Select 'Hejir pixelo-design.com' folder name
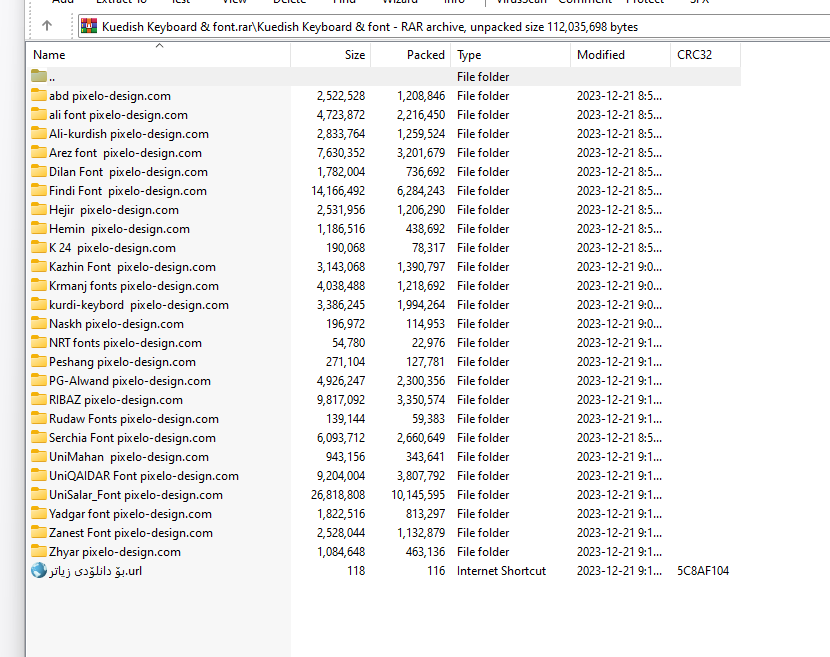This screenshot has height=657, width=830. click(114, 210)
